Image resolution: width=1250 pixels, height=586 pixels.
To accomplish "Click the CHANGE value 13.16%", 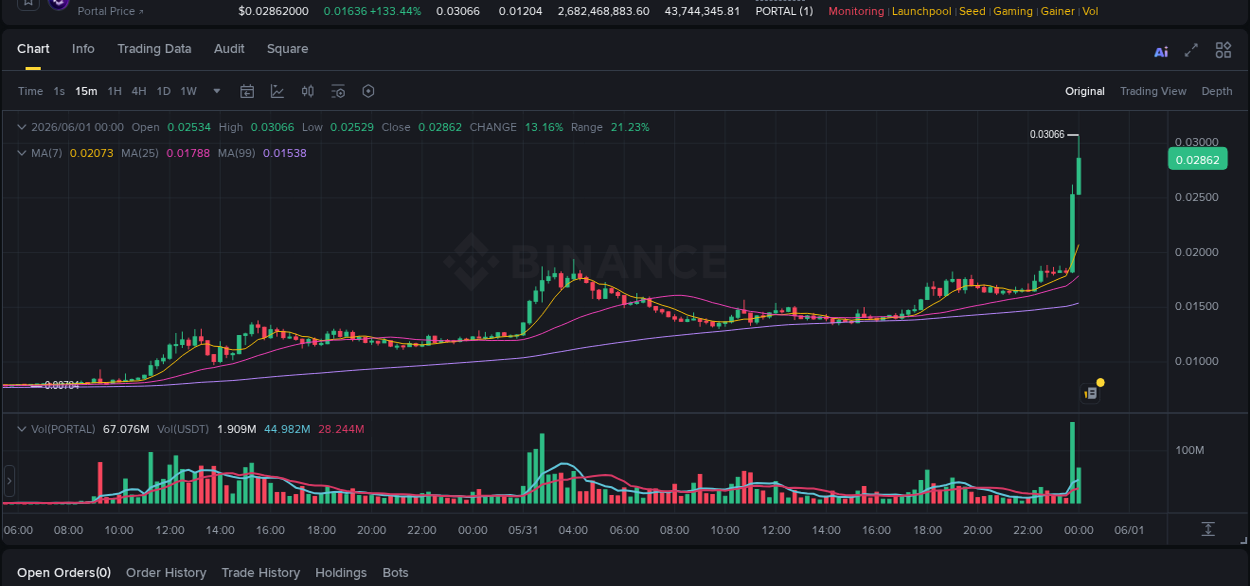I will tap(544, 127).
